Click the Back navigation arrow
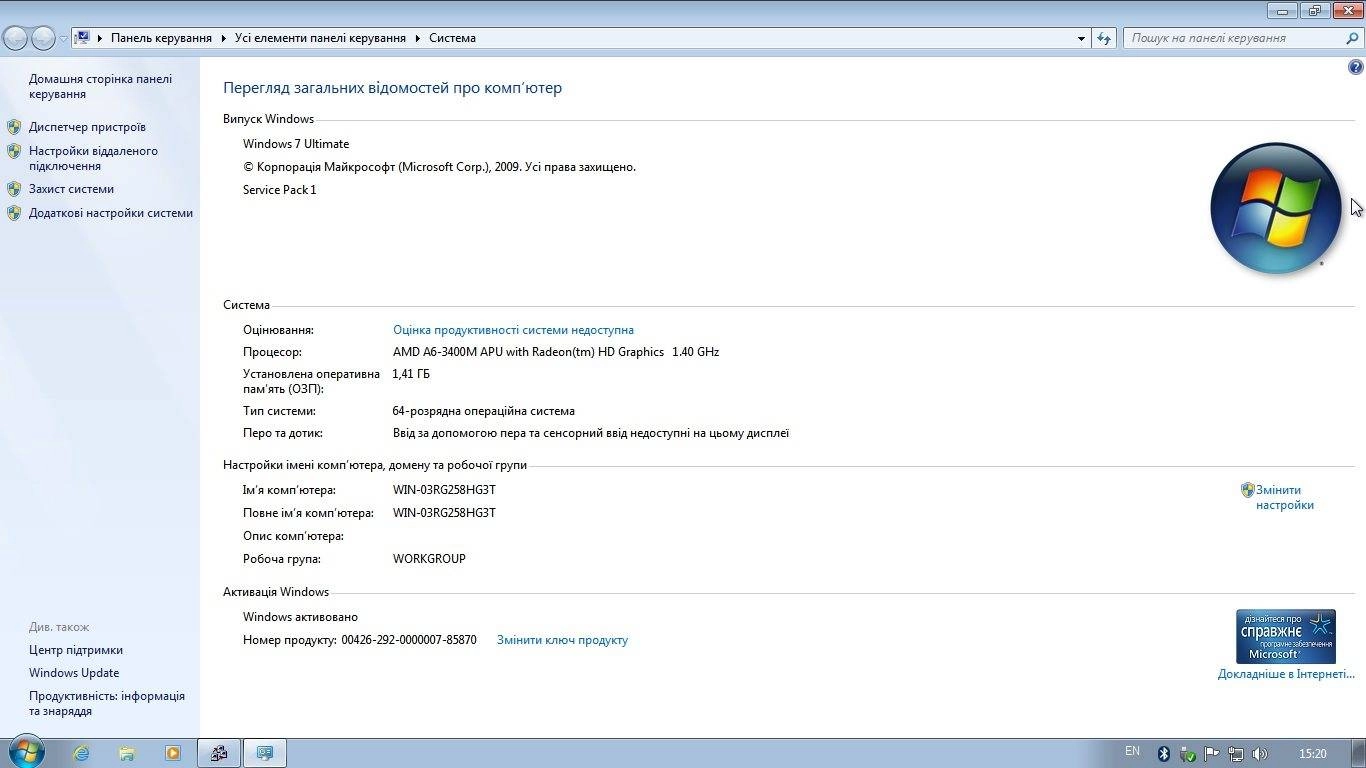This screenshot has height=768, width=1366. 15,38
